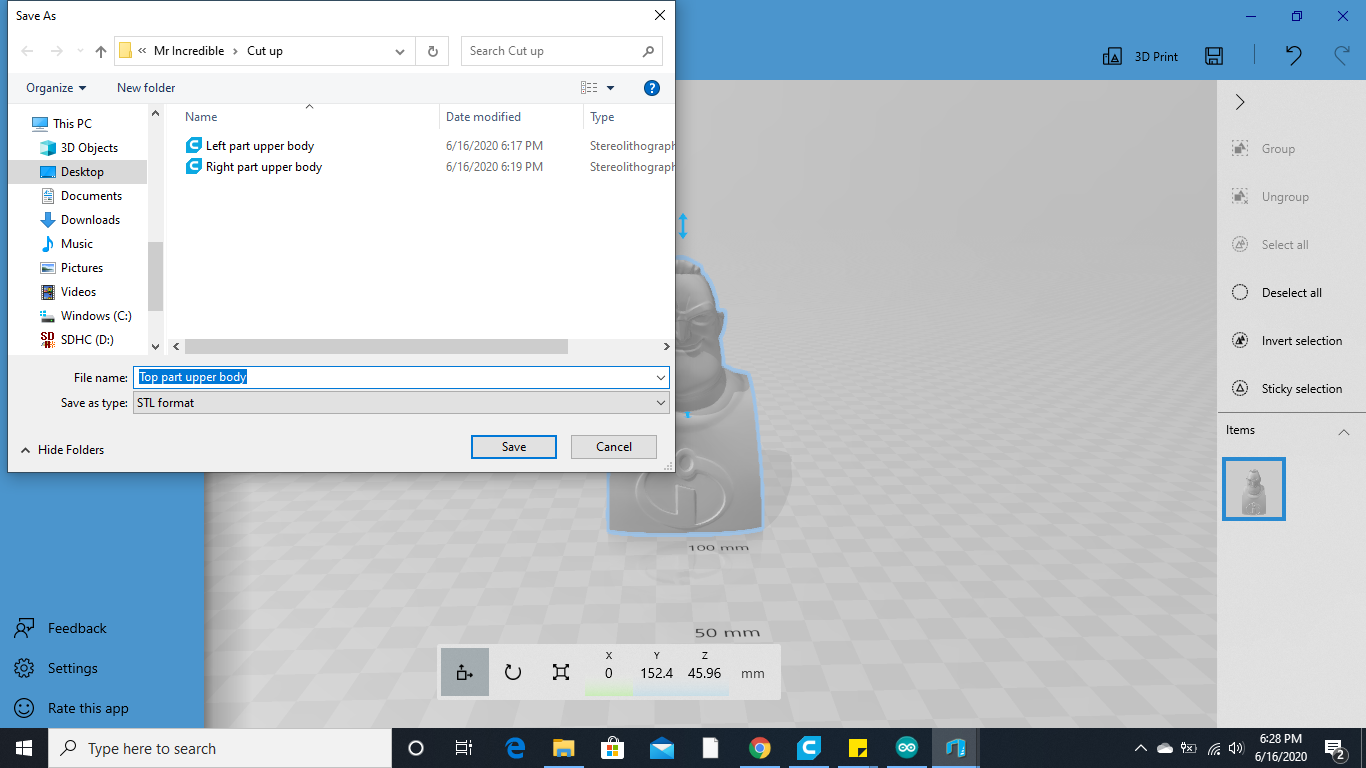
Task: Collapse the Items panel
Action: pyautogui.click(x=1343, y=430)
